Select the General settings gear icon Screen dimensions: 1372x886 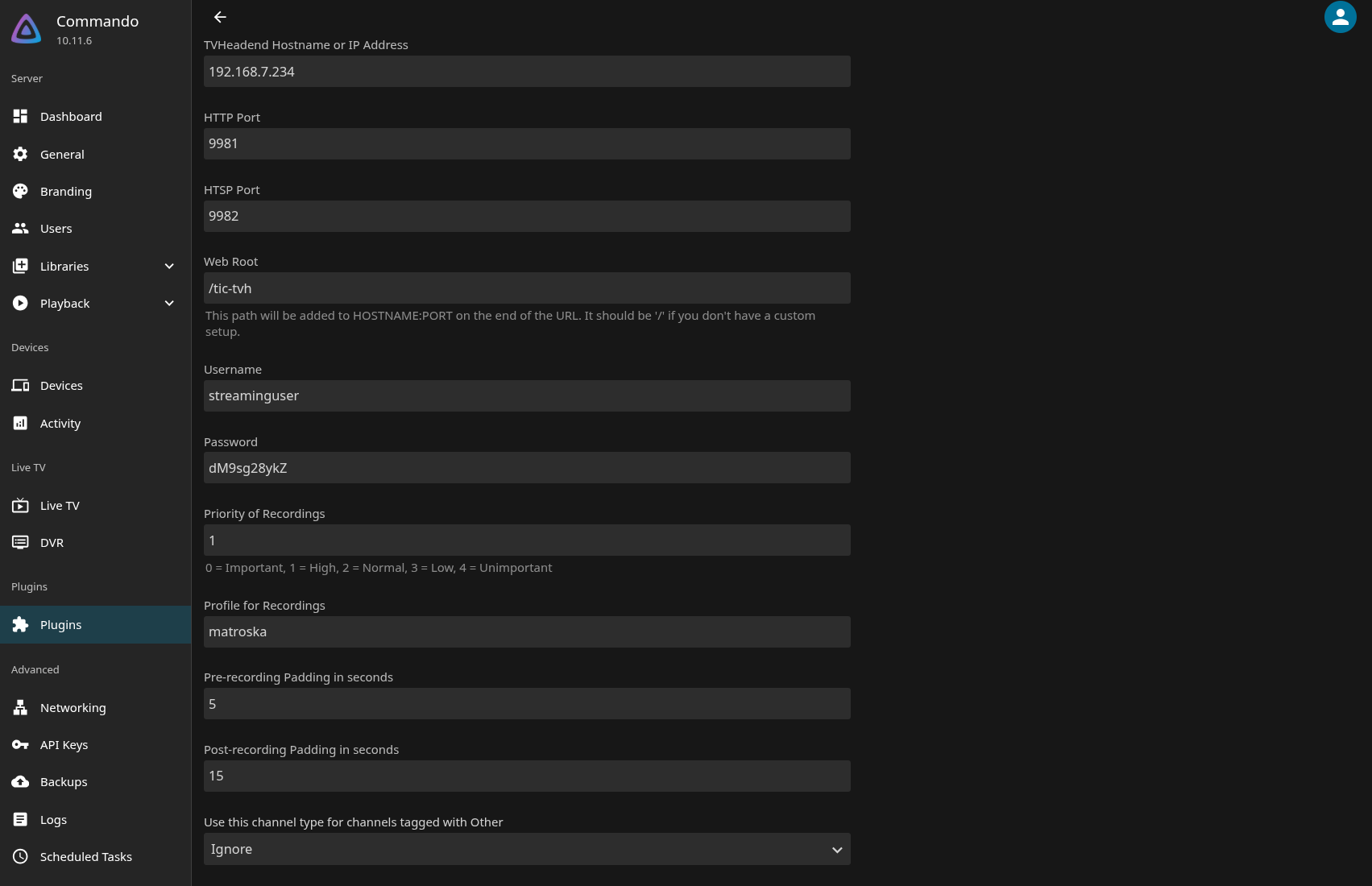point(20,154)
